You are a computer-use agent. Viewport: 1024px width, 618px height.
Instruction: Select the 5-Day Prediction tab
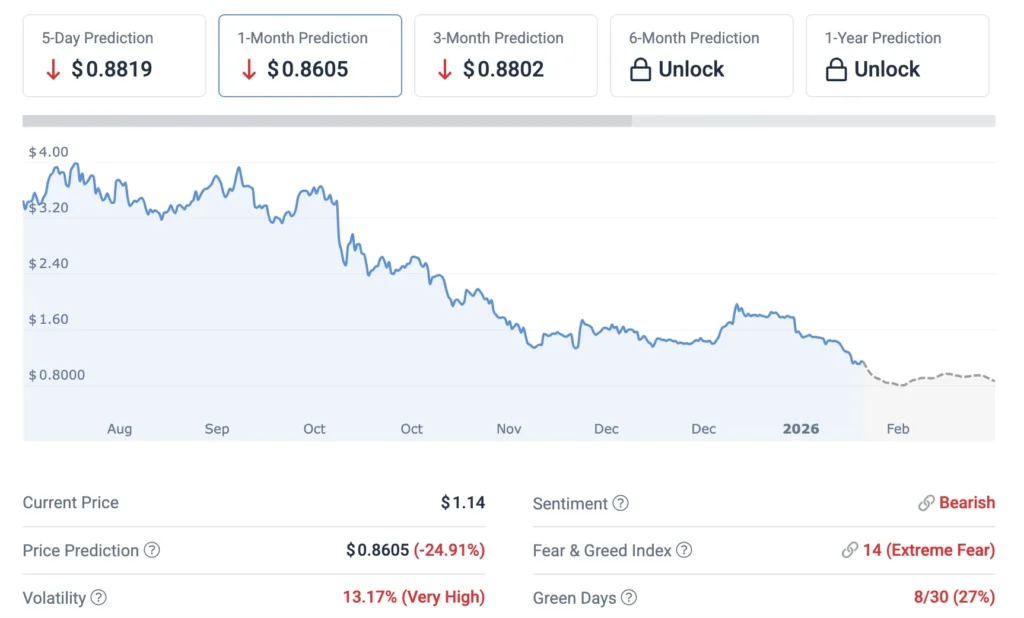tap(113, 55)
